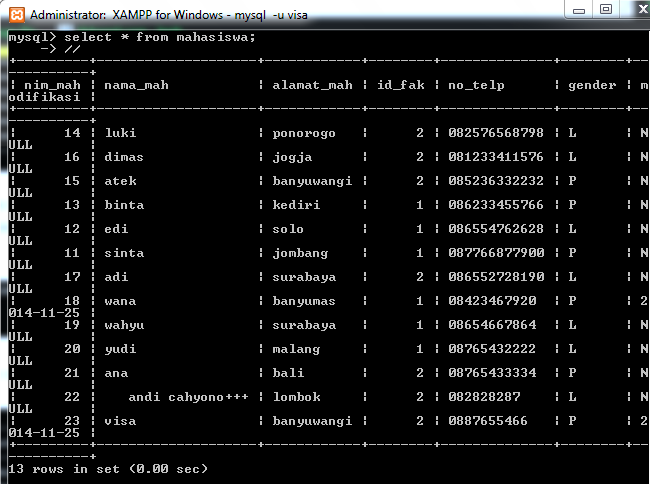Click the 'nama_mah' column header
Image resolution: width=650 pixels, height=484 pixels.
tap(136, 85)
